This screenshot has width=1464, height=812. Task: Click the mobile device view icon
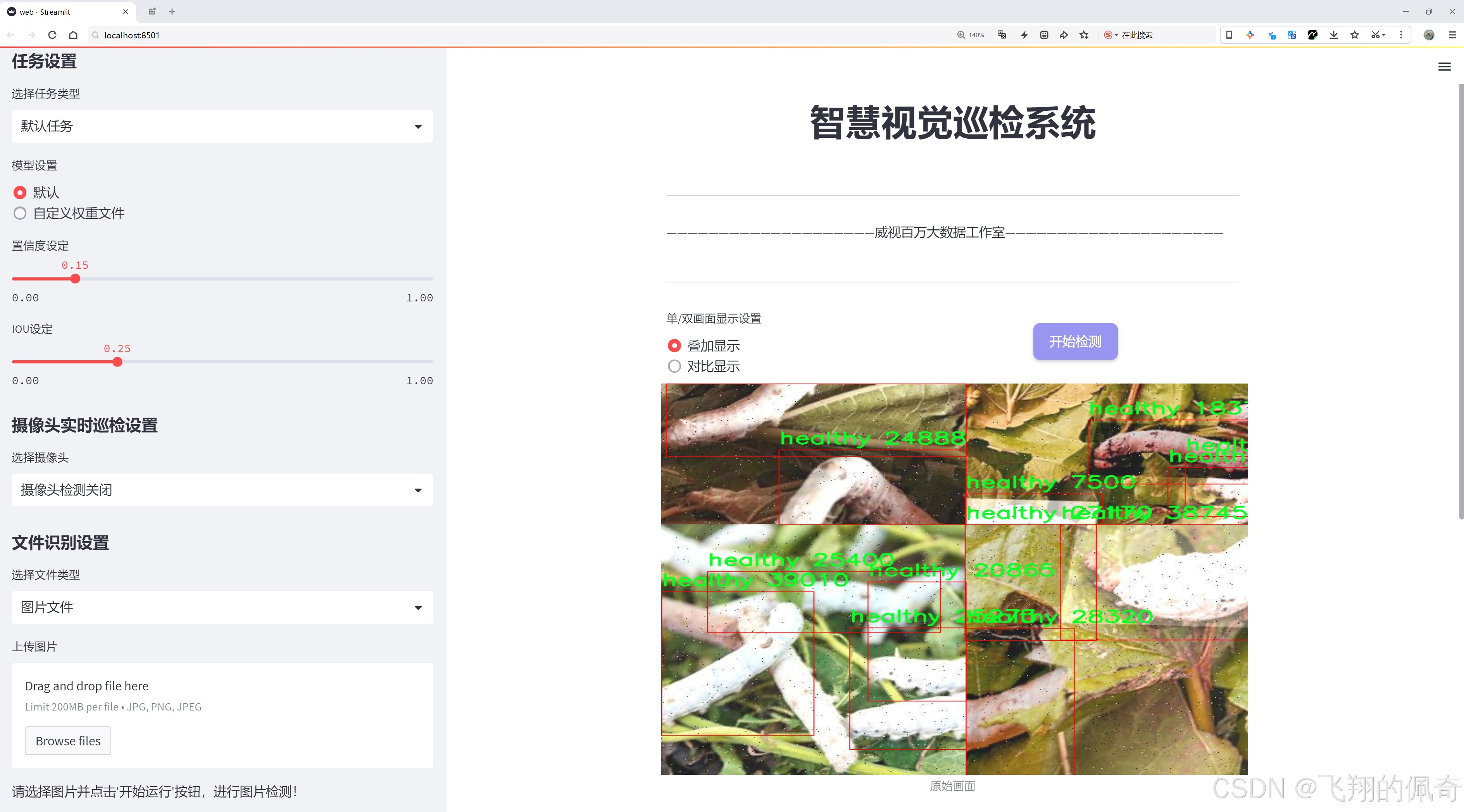[1229, 34]
